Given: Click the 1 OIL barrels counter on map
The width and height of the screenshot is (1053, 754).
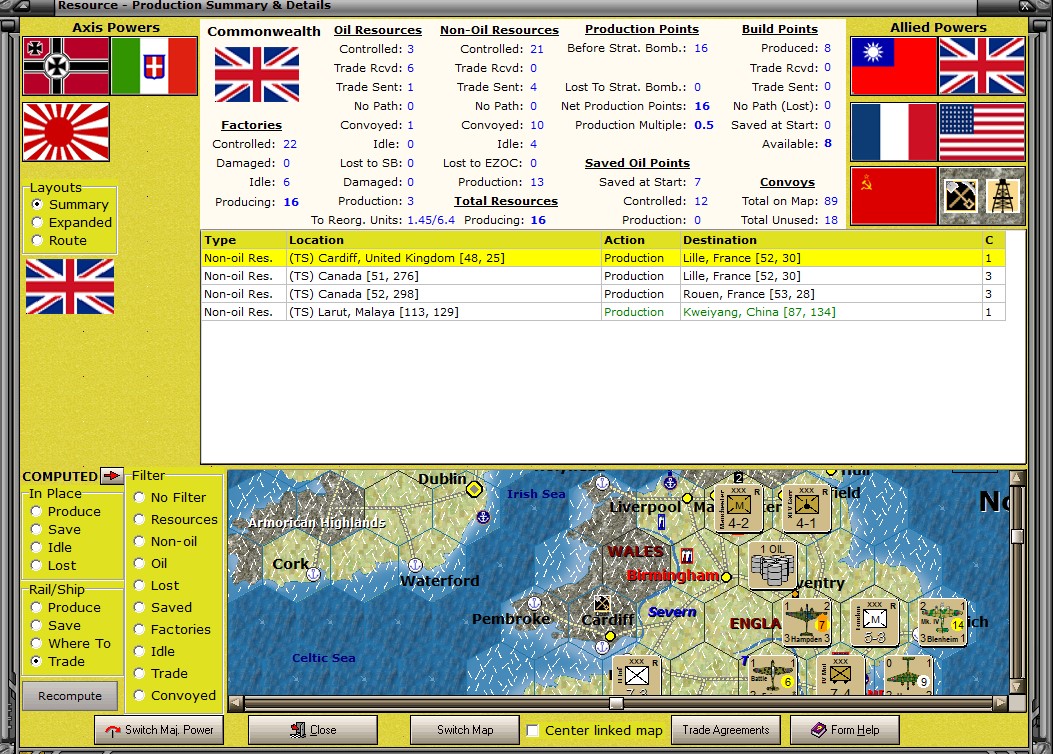Looking at the screenshot, I should [x=772, y=565].
